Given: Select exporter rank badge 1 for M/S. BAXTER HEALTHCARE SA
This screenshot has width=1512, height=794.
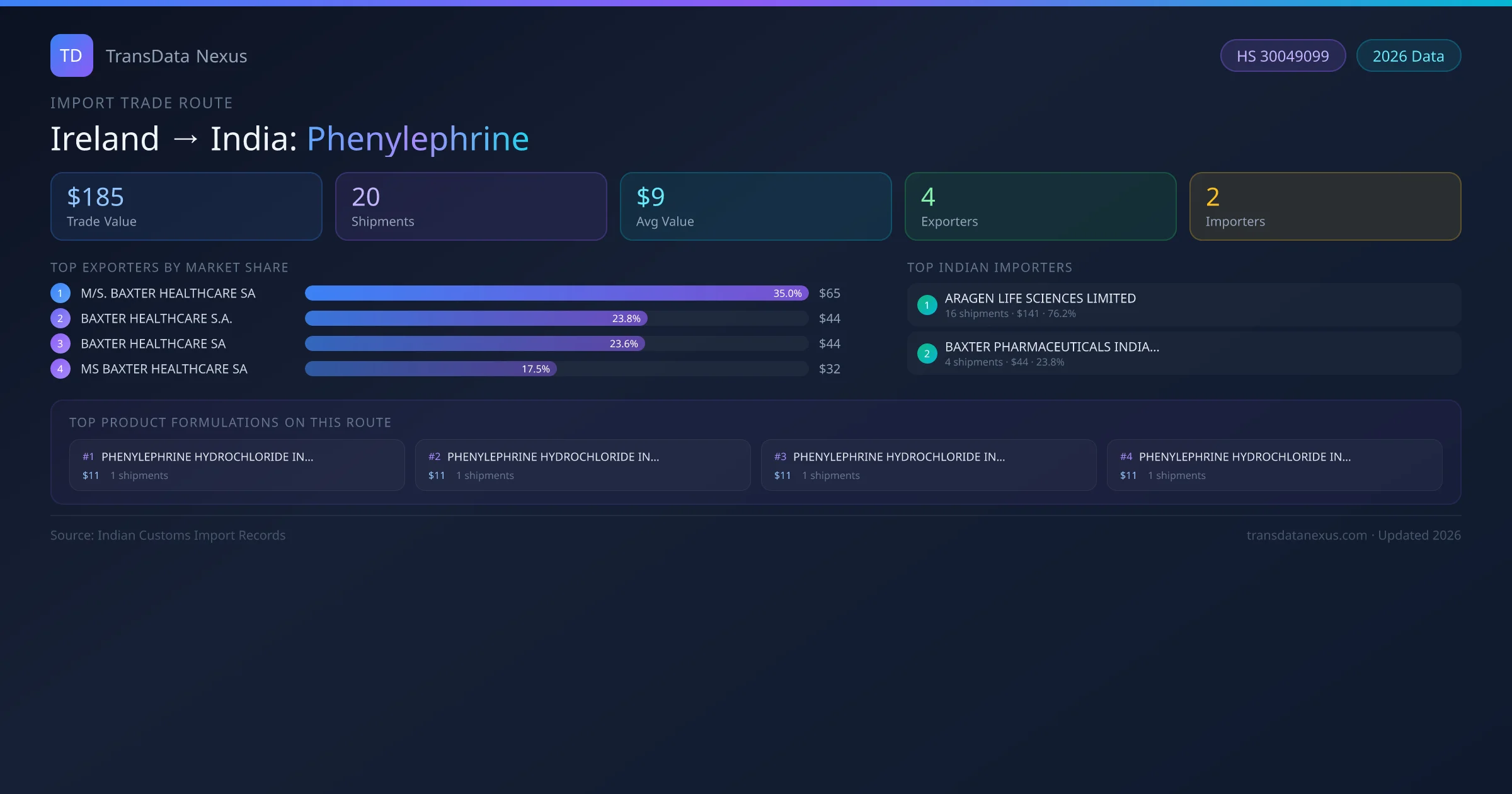Looking at the screenshot, I should 60,293.
